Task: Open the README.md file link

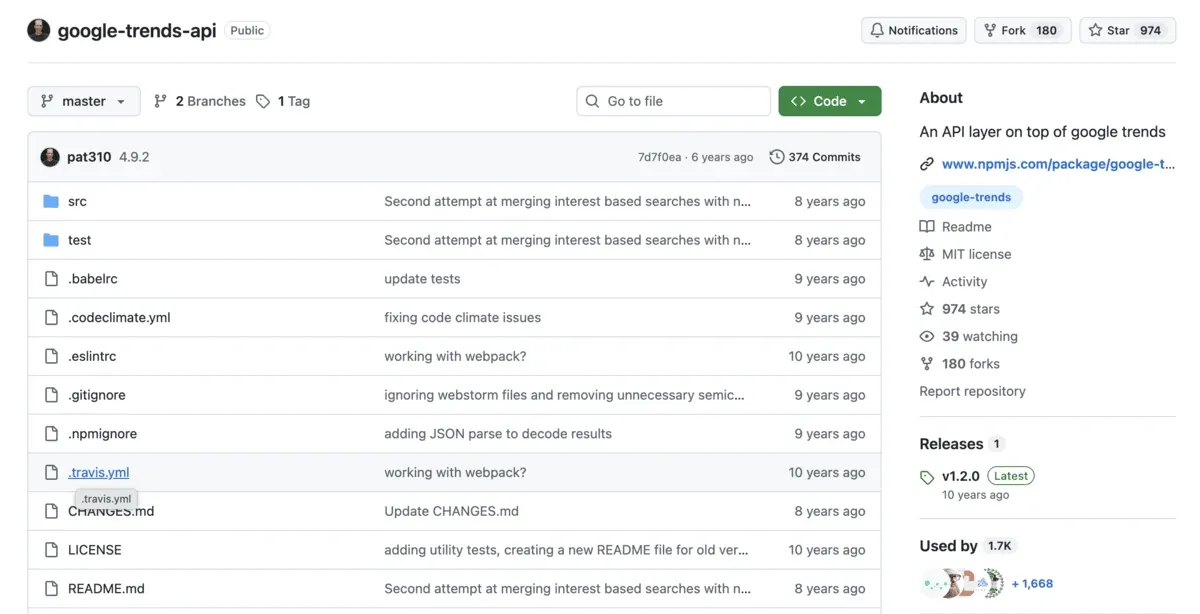Action: pos(106,589)
